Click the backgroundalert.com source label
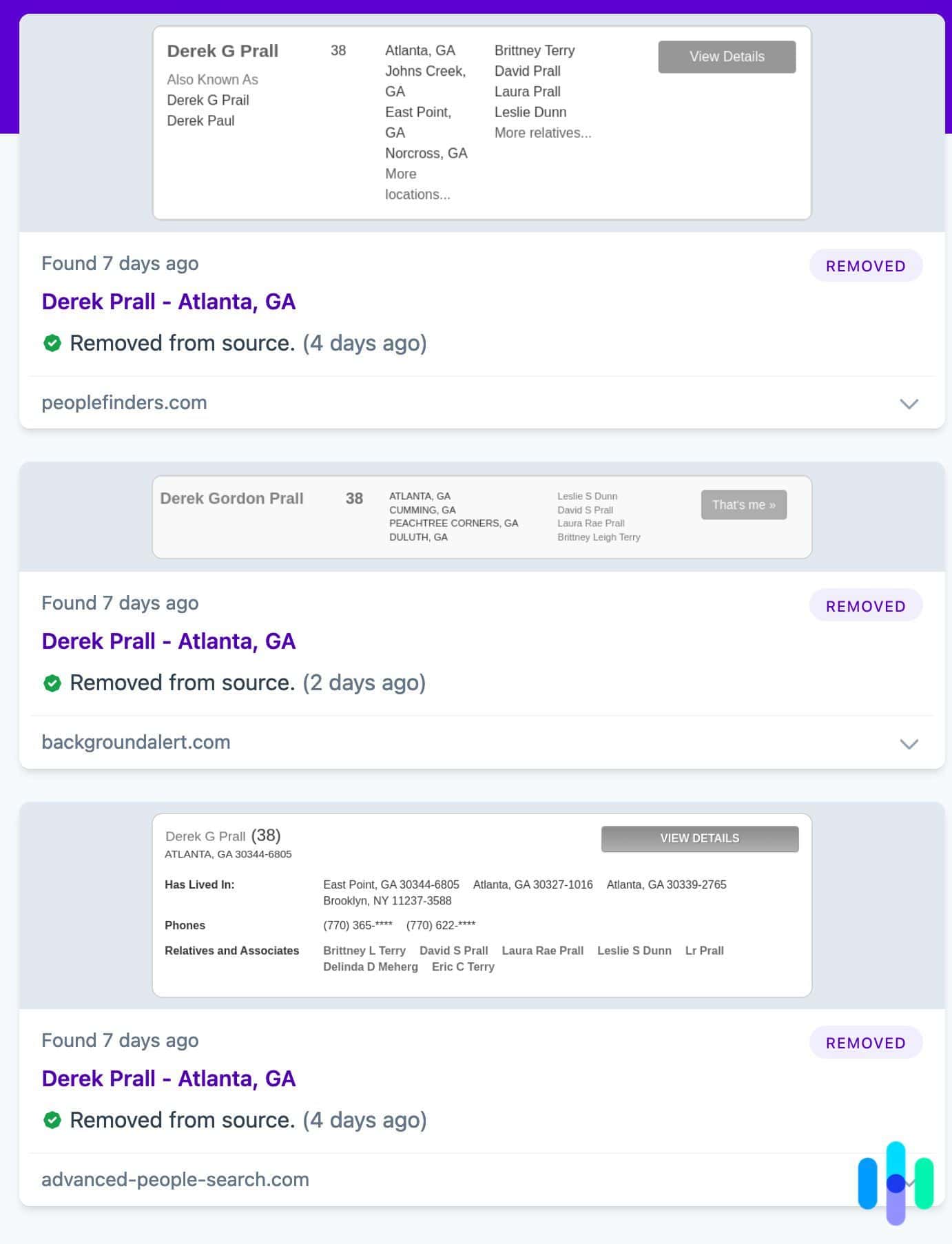 coord(136,742)
